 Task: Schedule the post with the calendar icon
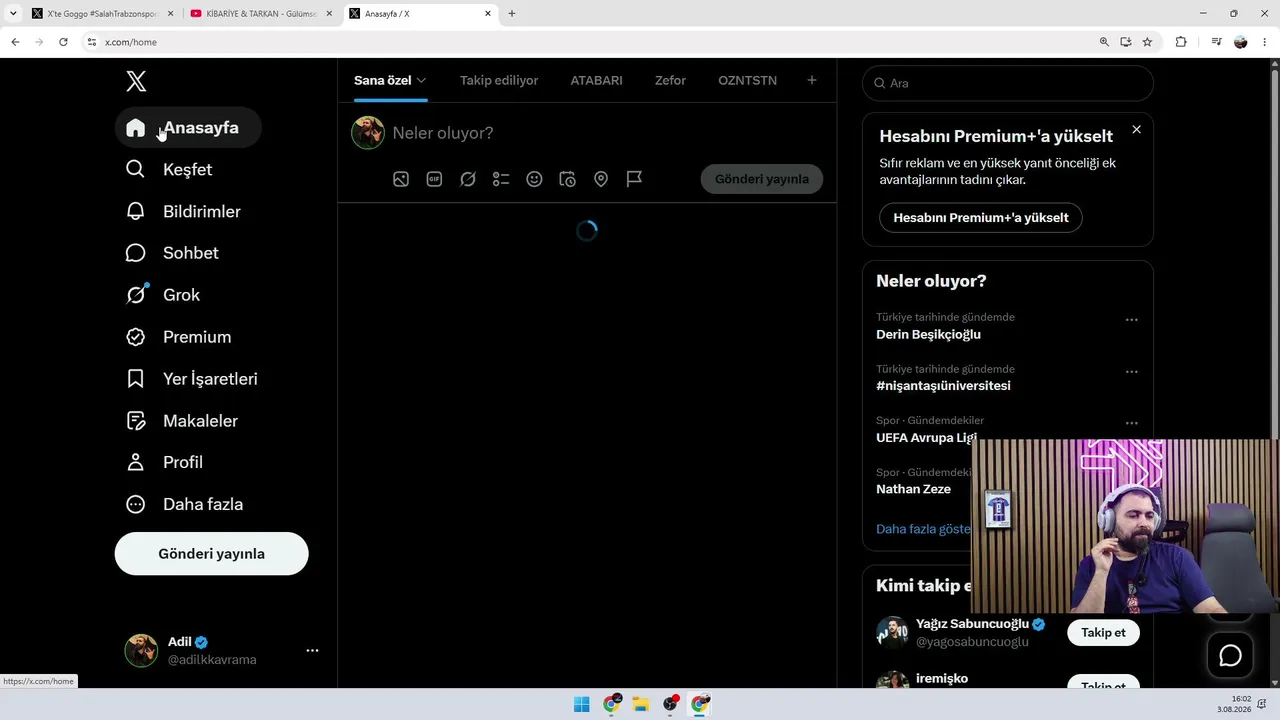coord(567,179)
